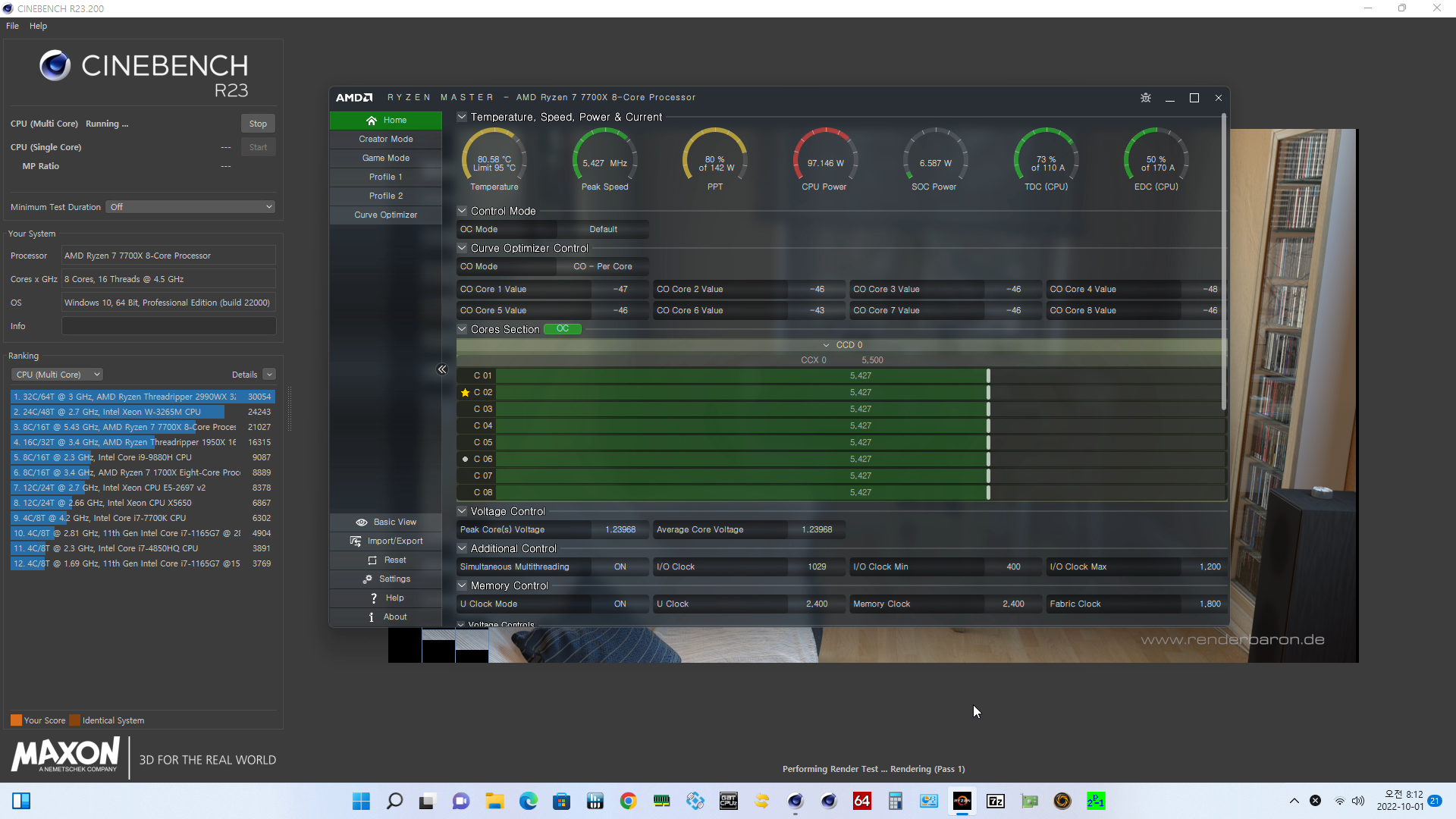The width and height of the screenshot is (1456, 819).
Task: Open Task View on the taskbar
Action: [x=427, y=801]
